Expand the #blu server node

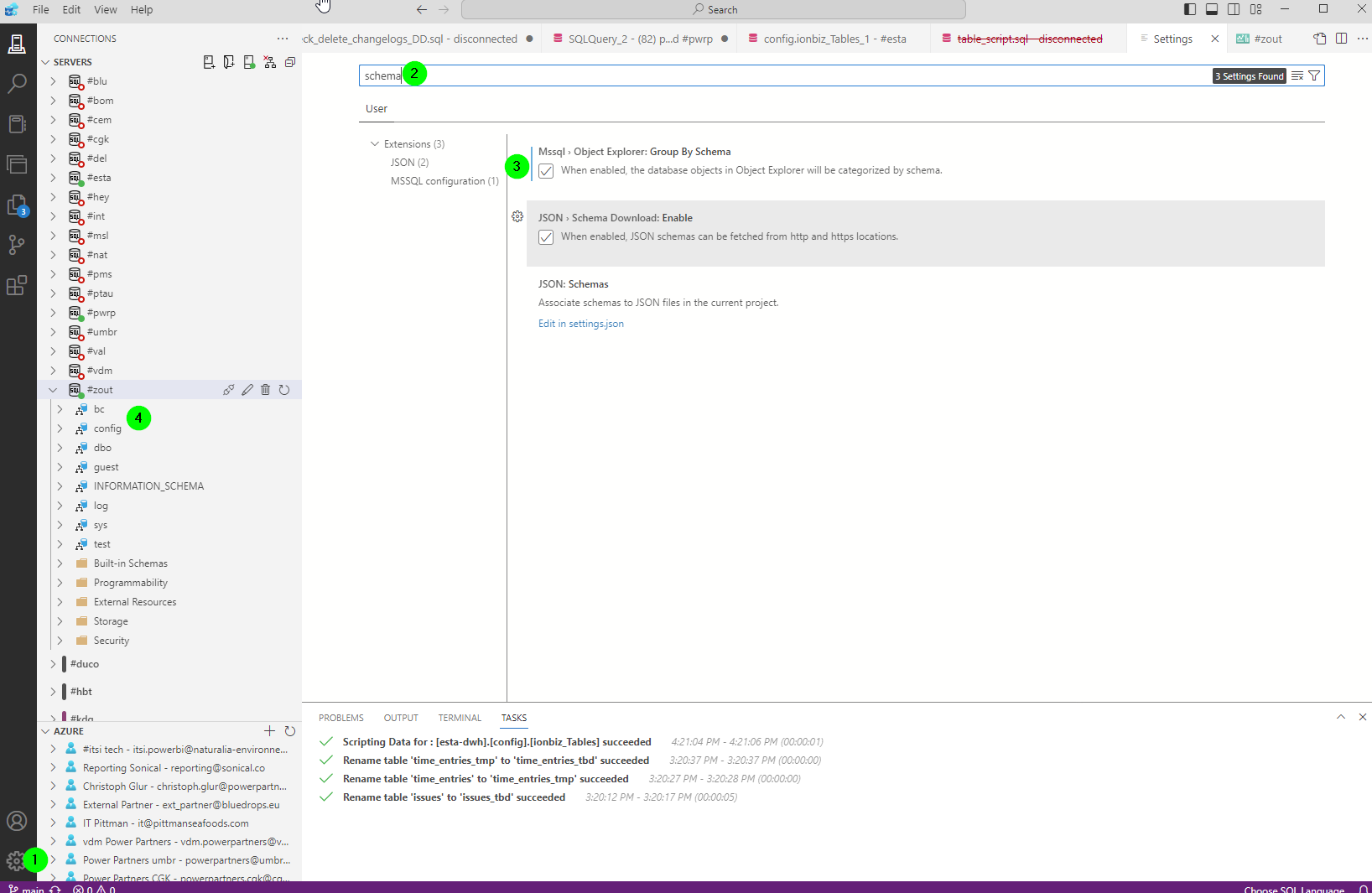[x=53, y=81]
